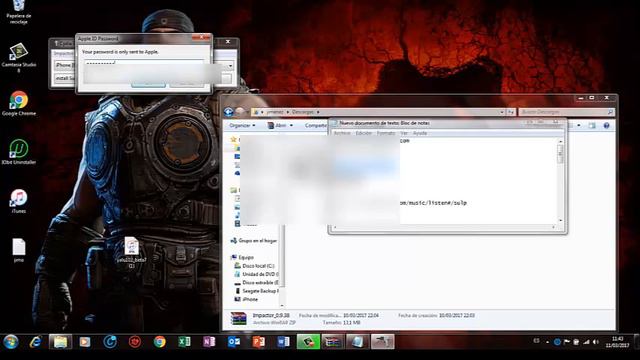Click the taskbar clock showing date

point(617,342)
